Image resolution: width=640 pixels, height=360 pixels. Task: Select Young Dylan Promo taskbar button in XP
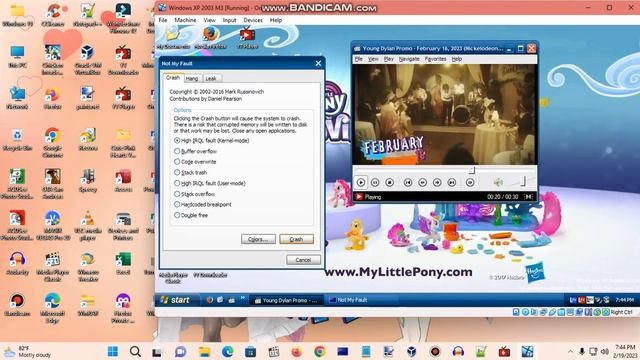click(286, 300)
